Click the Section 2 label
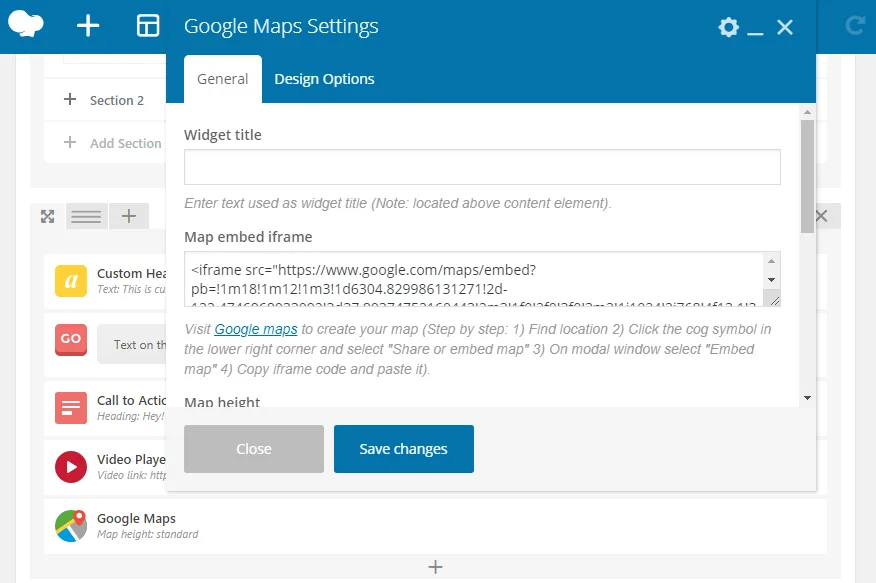Image resolution: width=876 pixels, height=583 pixels. point(117,101)
